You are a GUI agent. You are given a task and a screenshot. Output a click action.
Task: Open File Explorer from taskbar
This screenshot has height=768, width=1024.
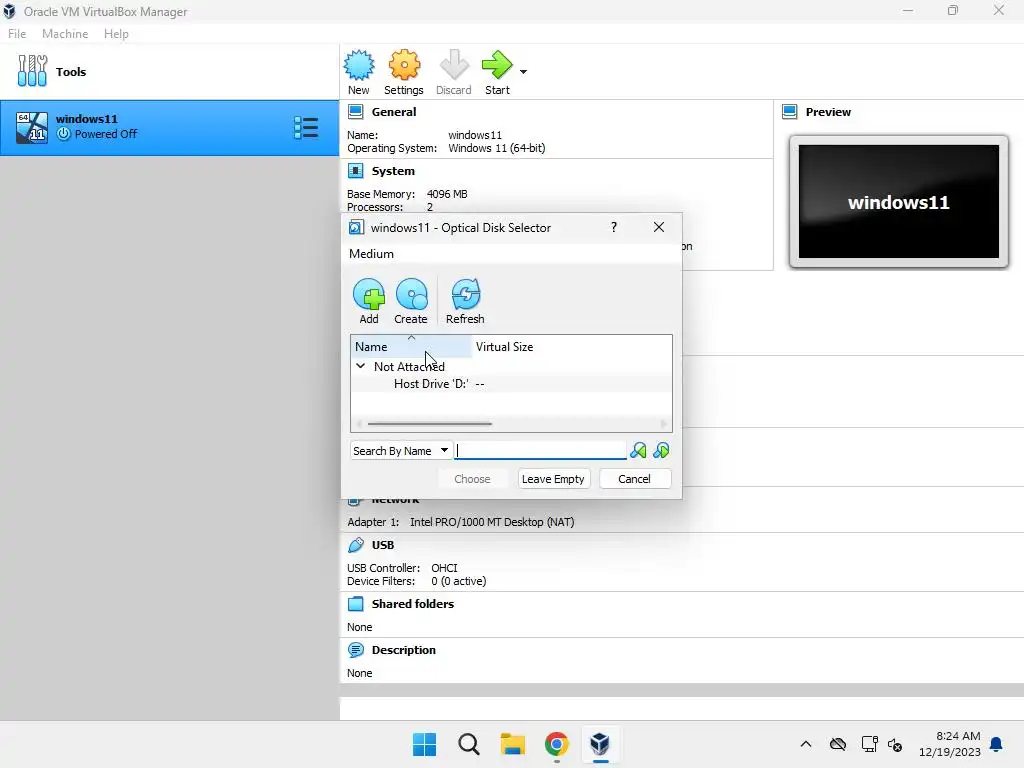(513, 744)
